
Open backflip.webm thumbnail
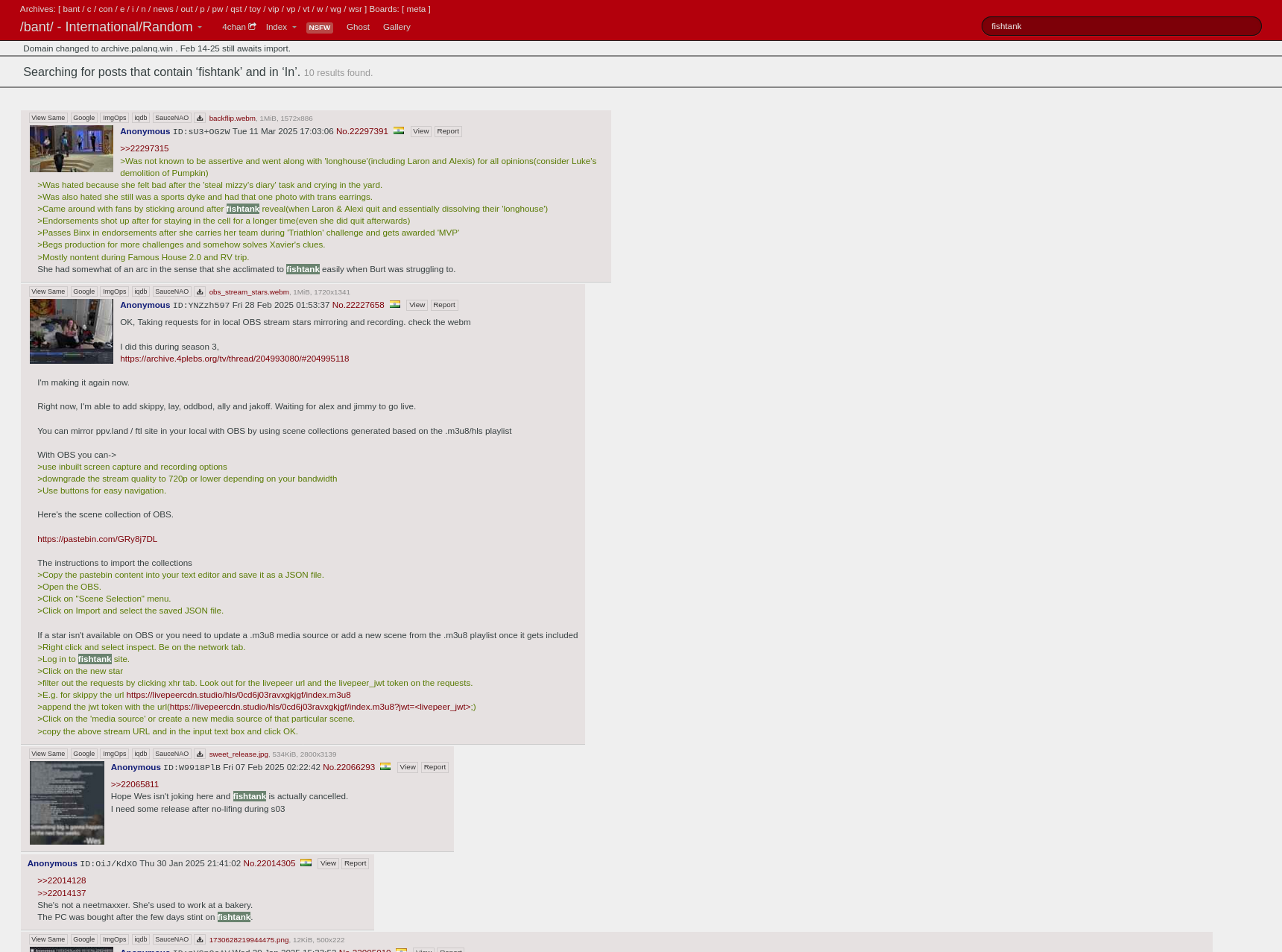click(72, 148)
